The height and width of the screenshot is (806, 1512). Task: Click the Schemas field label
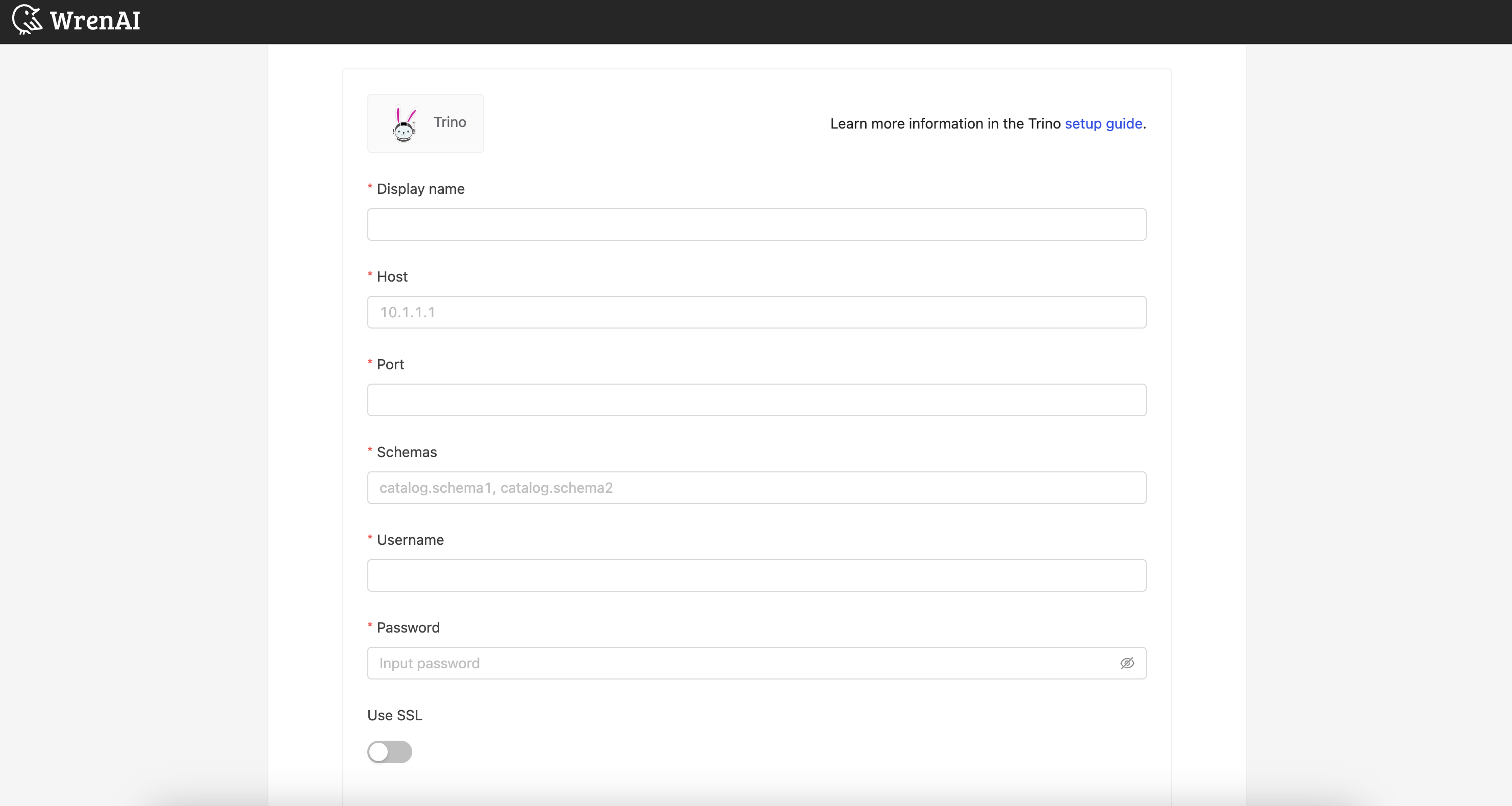(407, 452)
